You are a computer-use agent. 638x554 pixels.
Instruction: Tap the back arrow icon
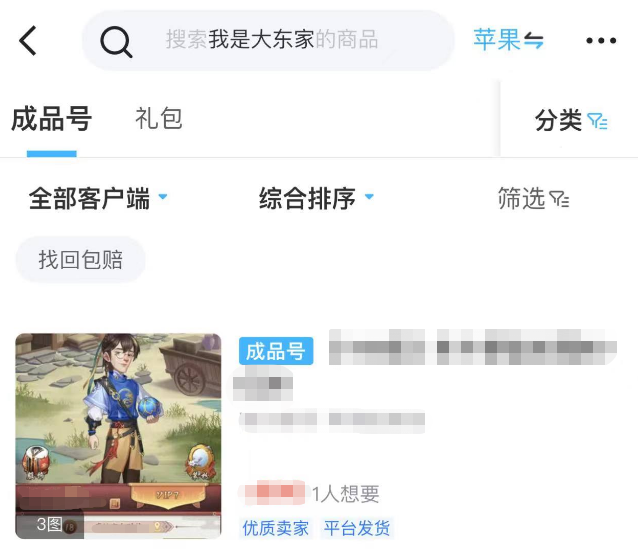[x=28, y=40]
